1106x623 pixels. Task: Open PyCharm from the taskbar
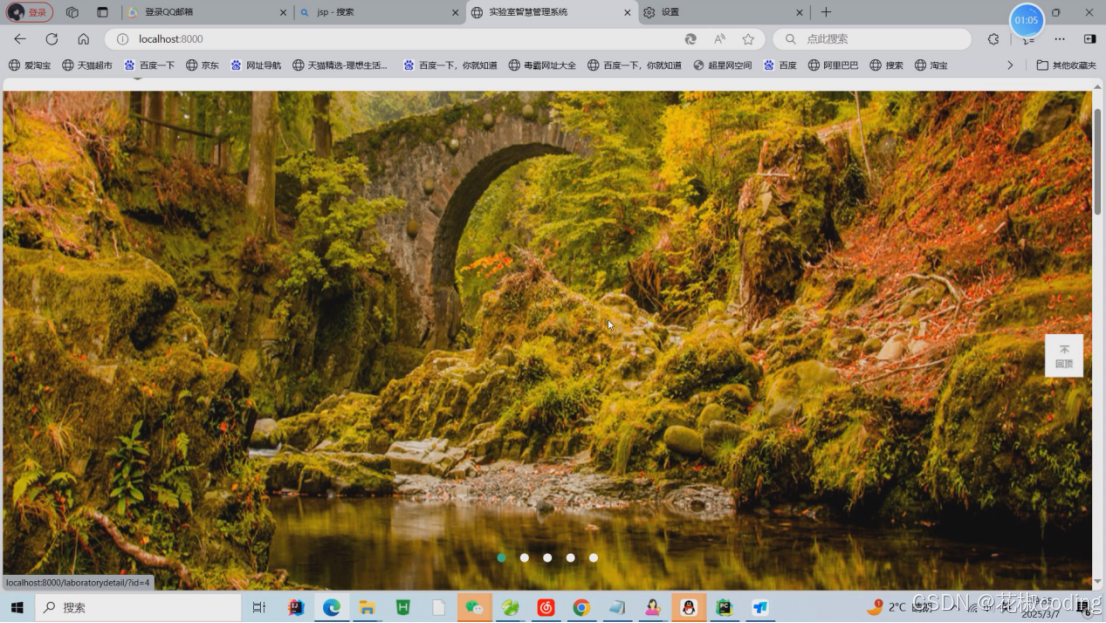[x=724, y=607]
